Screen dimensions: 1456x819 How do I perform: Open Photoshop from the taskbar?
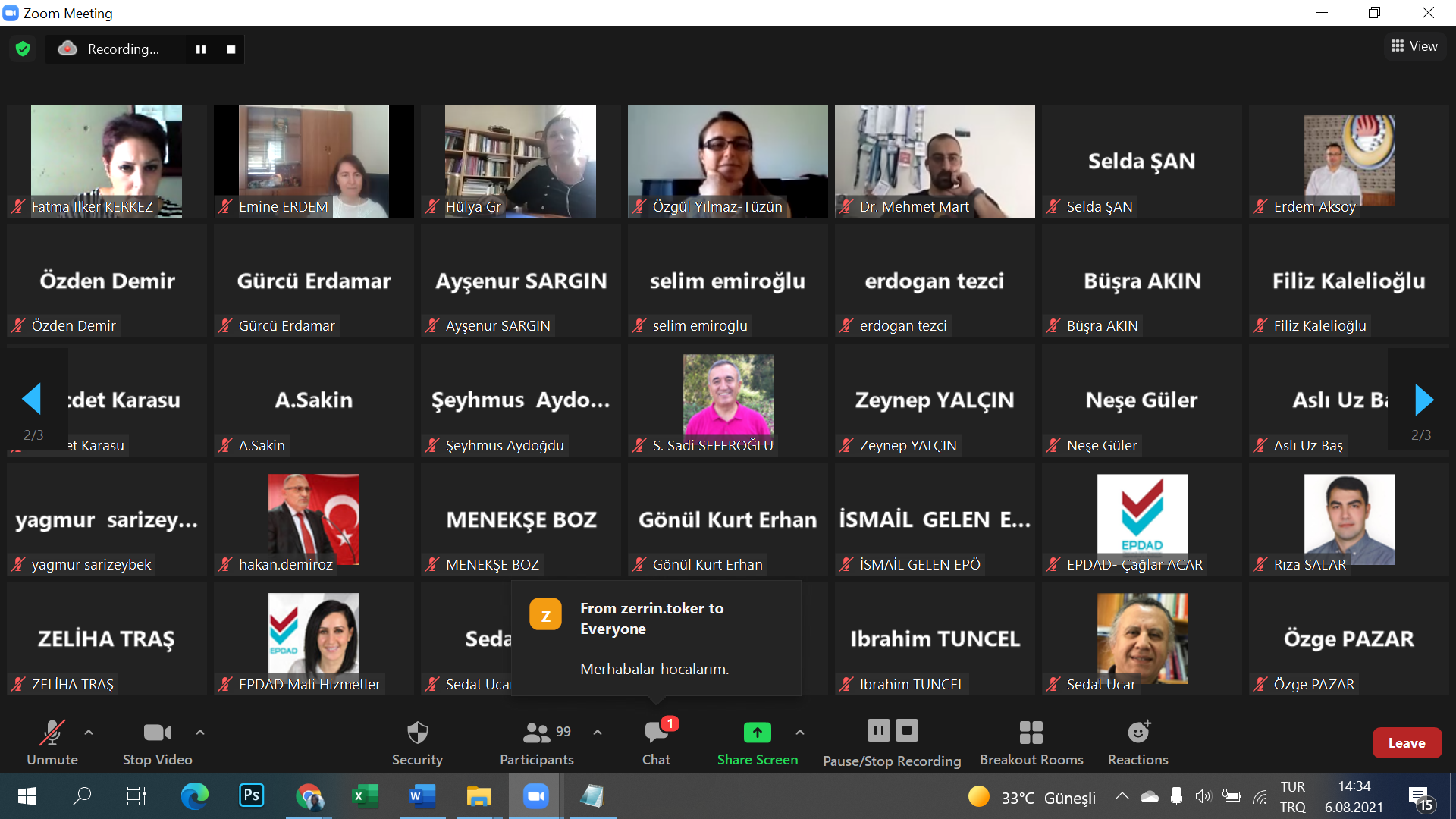(x=252, y=795)
